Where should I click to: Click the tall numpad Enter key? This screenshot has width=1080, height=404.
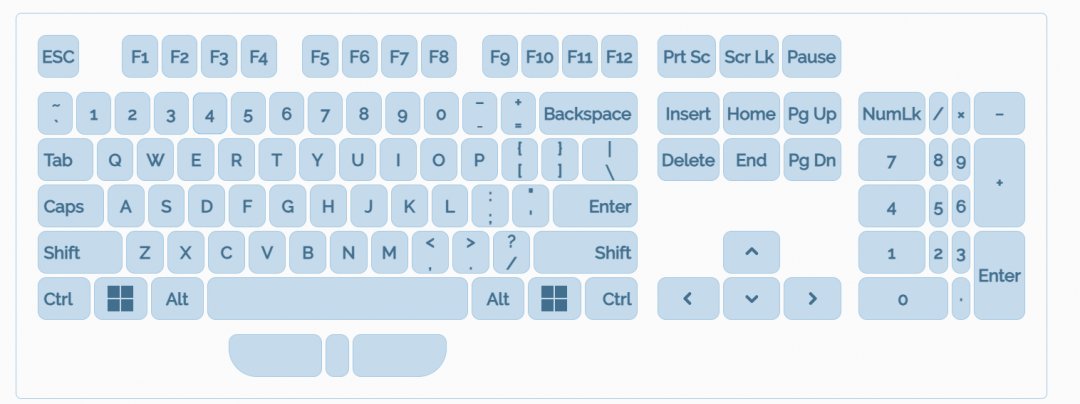point(999,275)
